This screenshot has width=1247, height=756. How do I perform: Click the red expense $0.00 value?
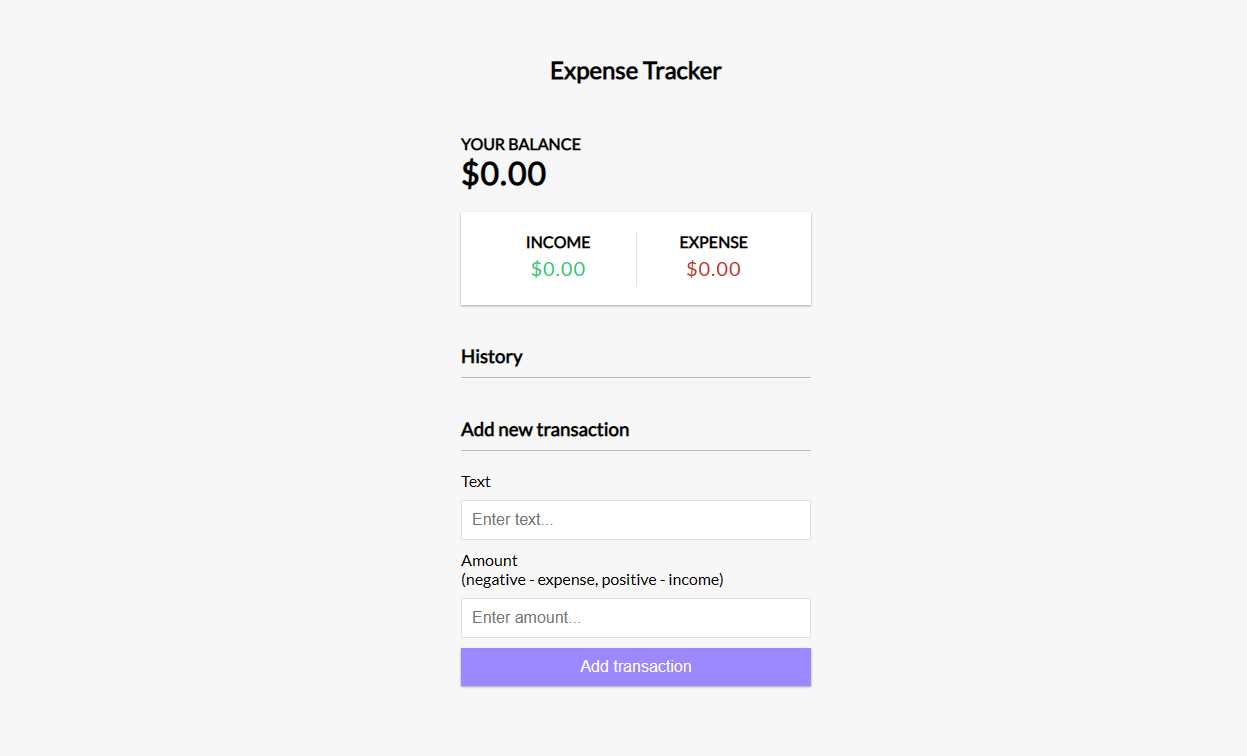tap(713, 269)
